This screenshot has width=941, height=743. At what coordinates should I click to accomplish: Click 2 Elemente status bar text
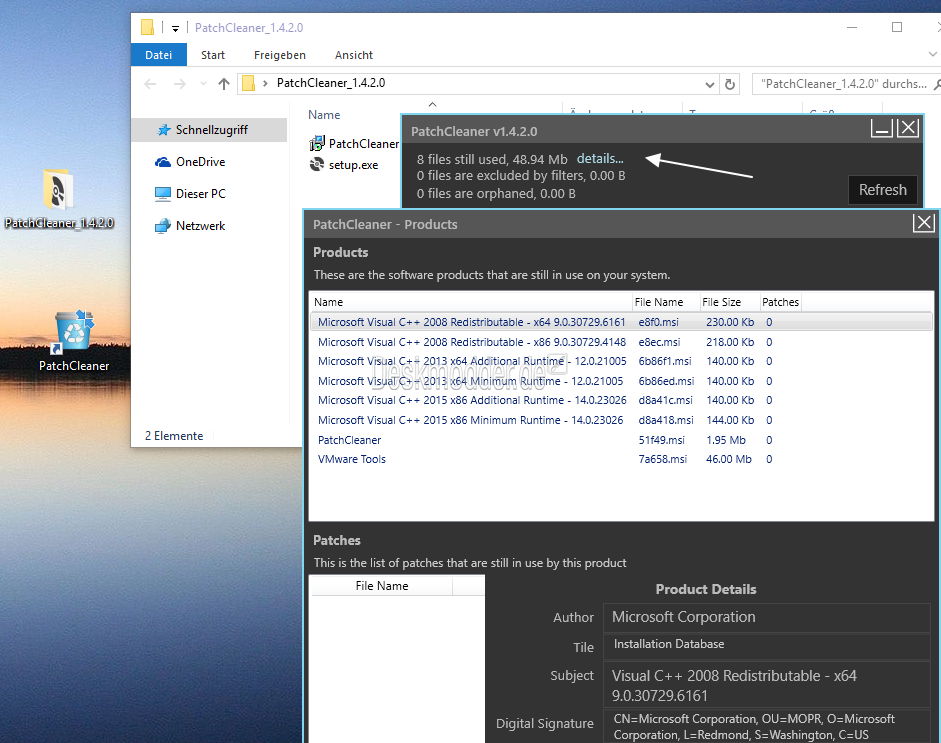click(174, 436)
